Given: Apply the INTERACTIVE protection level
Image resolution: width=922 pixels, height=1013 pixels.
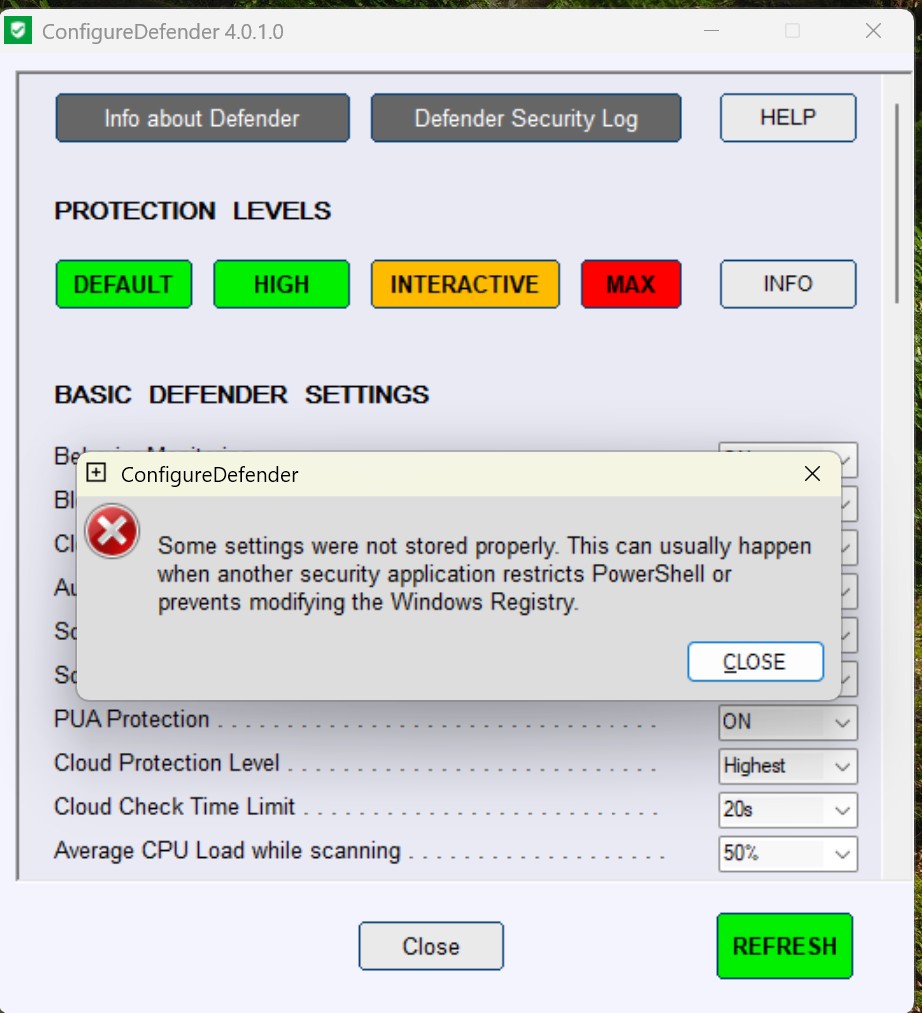Looking at the screenshot, I should (465, 284).
